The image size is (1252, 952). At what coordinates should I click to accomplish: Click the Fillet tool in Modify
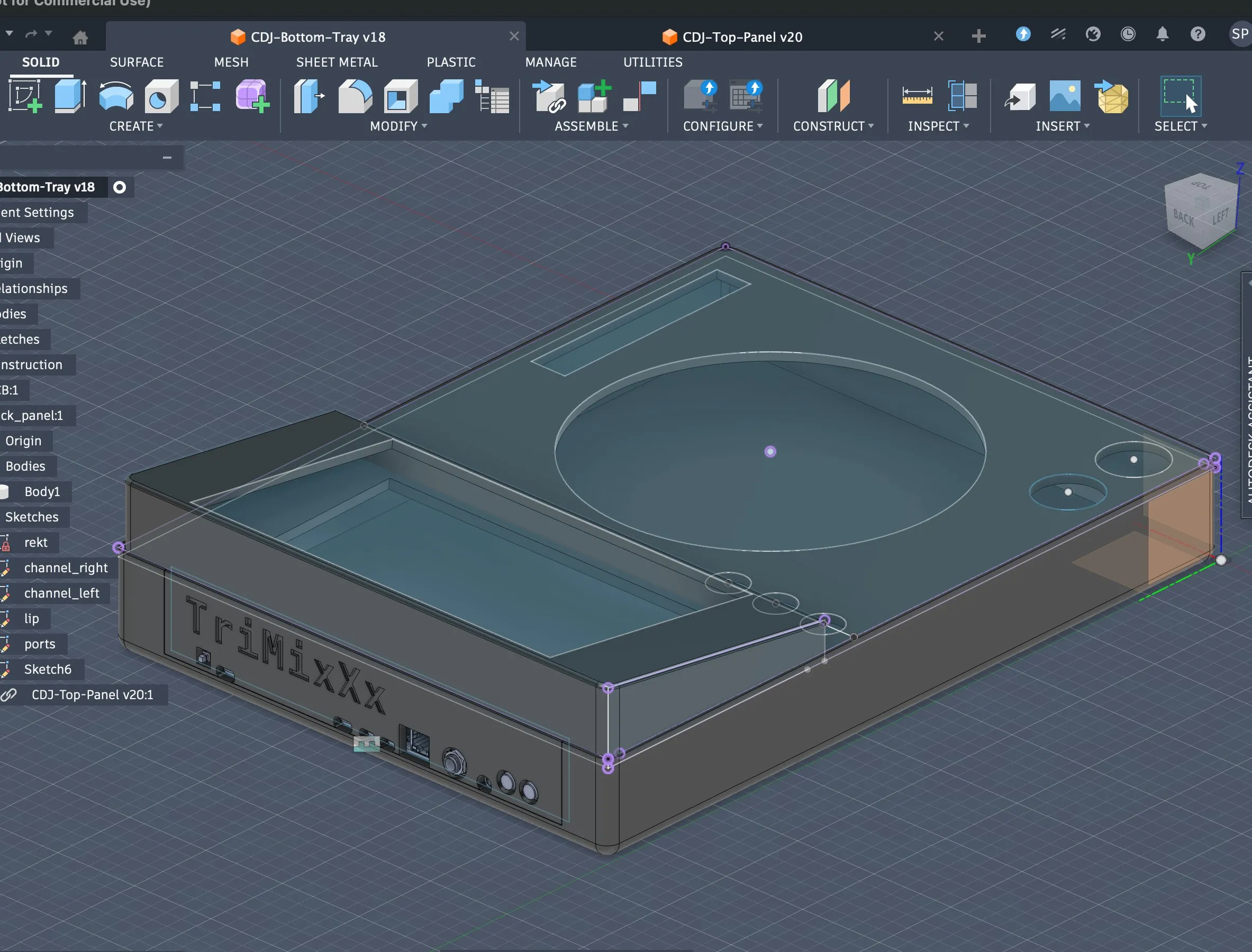[x=355, y=96]
